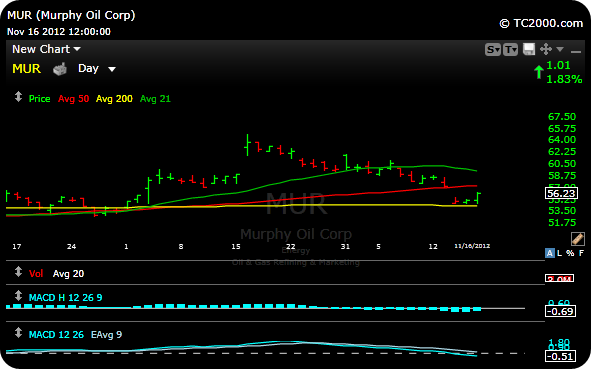Select the green Price indicator label
This screenshot has width=591, height=369.
40,99
